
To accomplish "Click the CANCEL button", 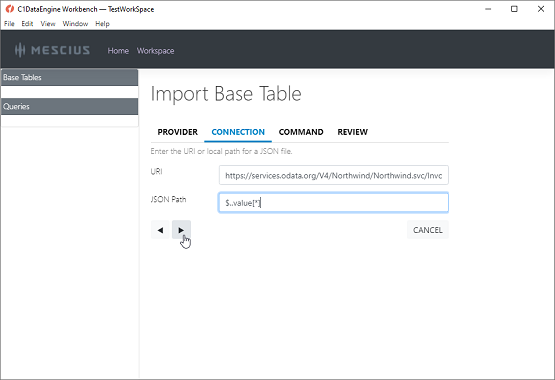I will coord(428,230).
